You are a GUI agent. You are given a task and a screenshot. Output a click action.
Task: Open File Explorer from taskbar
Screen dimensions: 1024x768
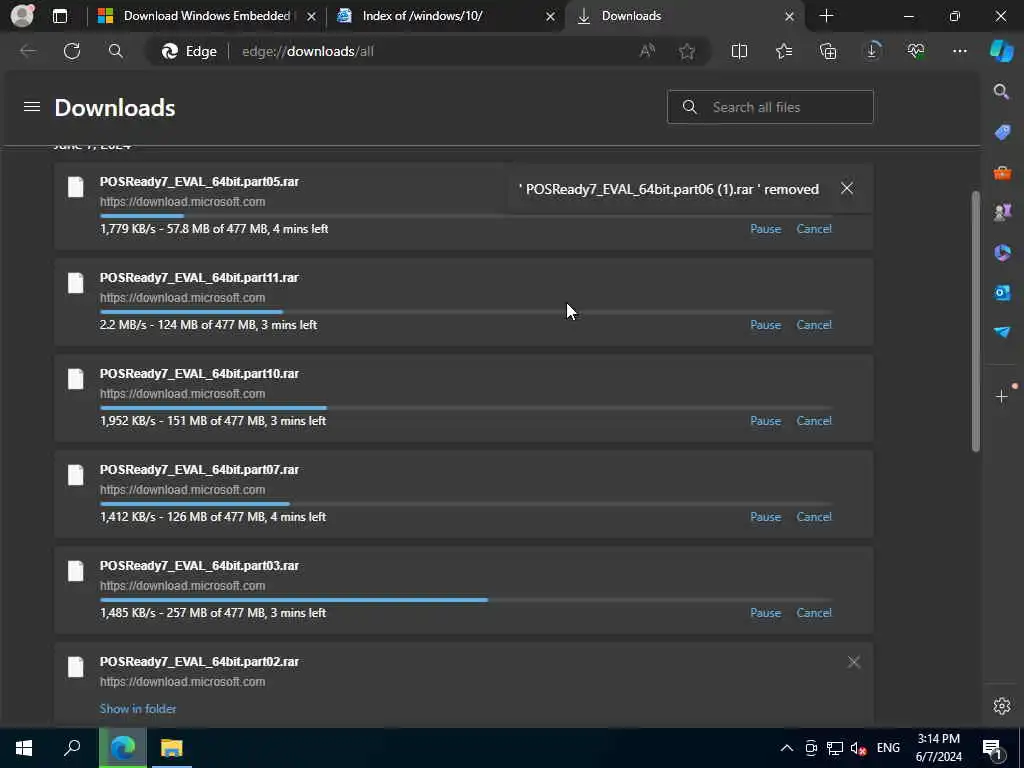click(x=172, y=748)
